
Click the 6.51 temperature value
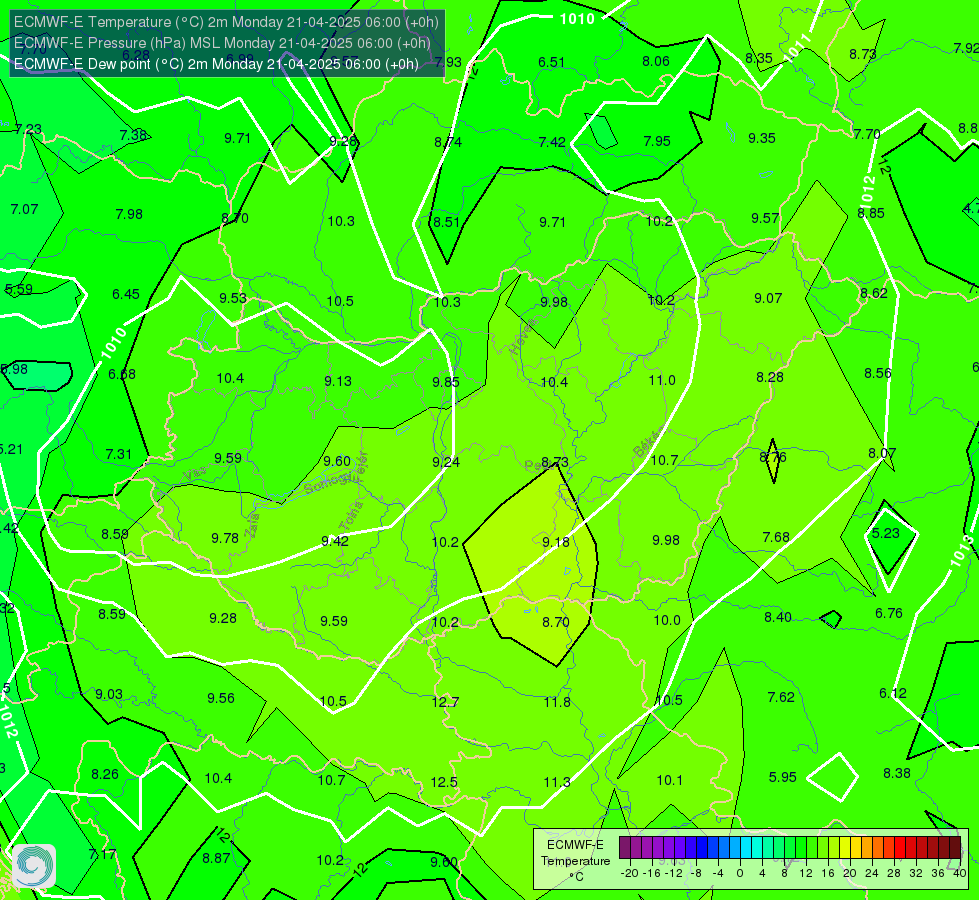pos(551,62)
